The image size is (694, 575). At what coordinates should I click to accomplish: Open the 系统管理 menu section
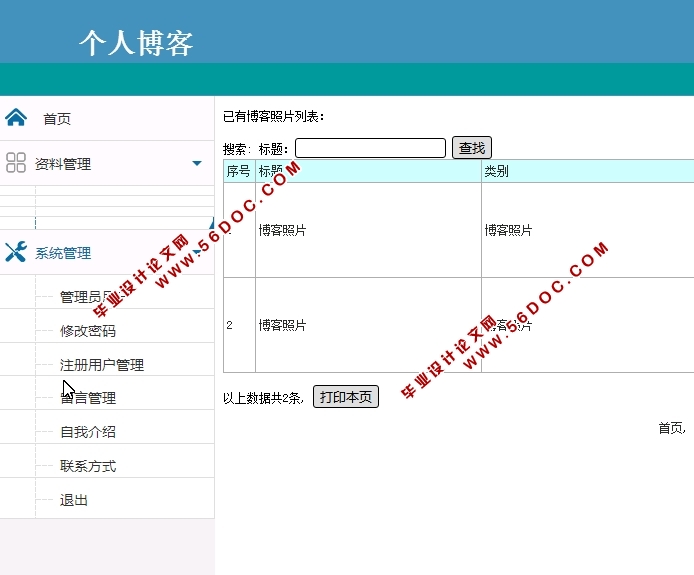pos(63,253)
